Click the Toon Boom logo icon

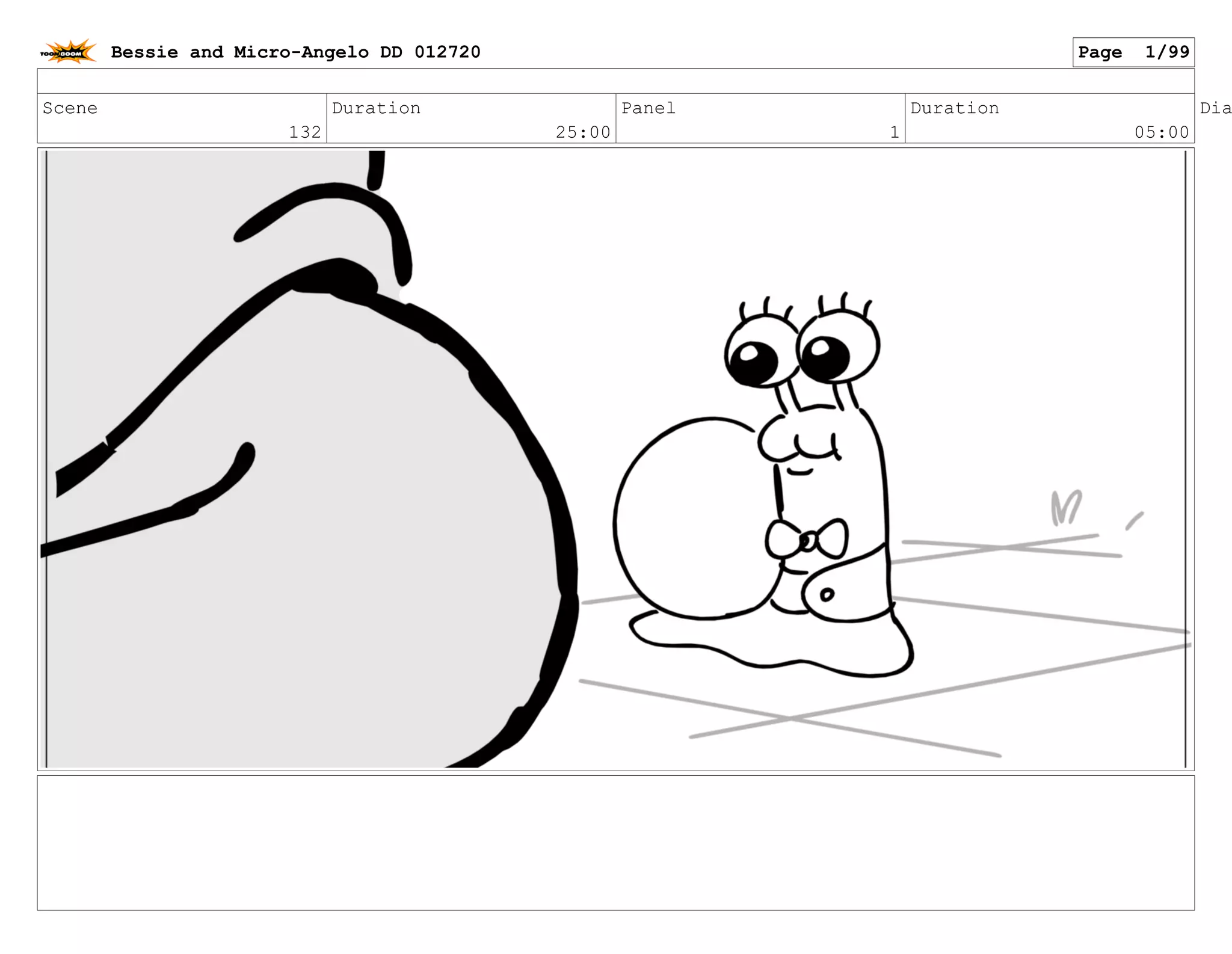tap(68, 52)
